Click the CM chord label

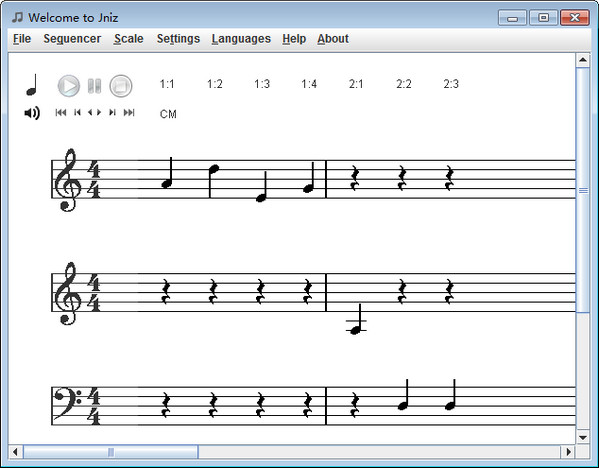pyautogui.click(x=168, y=114)
